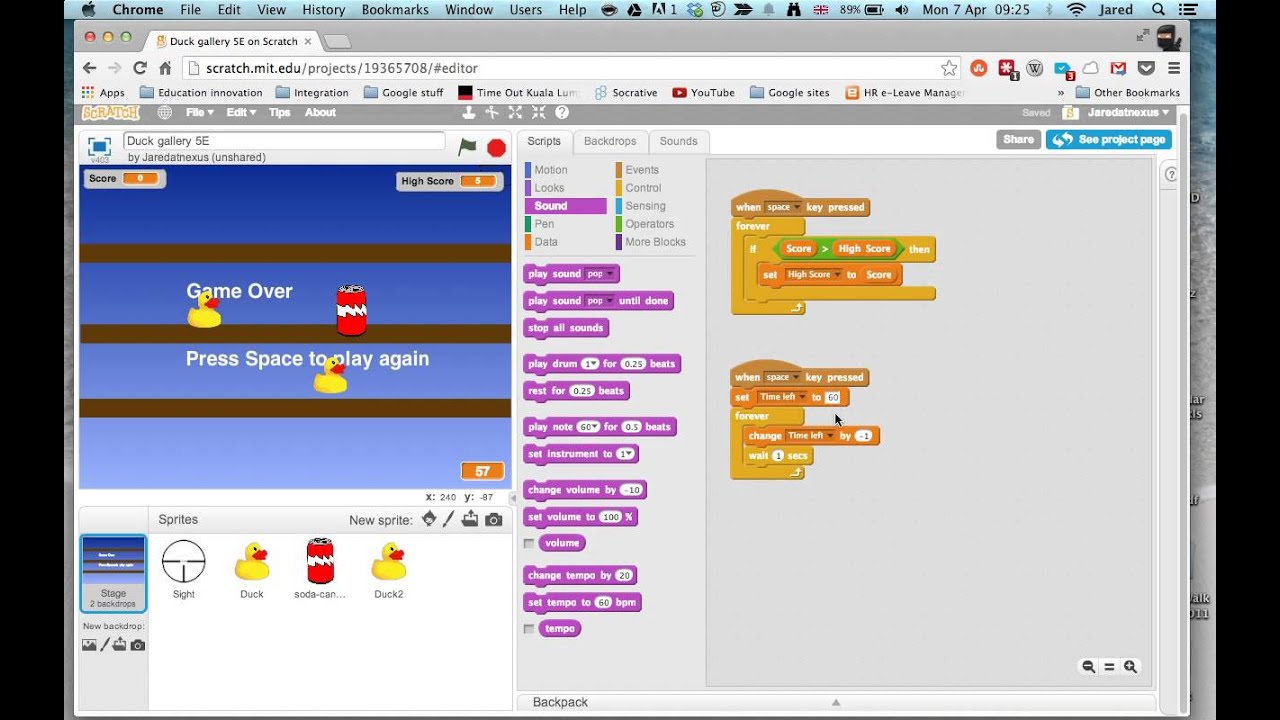This screenshot has width=1280, height=720.
Task: Open Jaredatnexus account dropdown
Action: pyautogui.click(x=1128, y=113)
